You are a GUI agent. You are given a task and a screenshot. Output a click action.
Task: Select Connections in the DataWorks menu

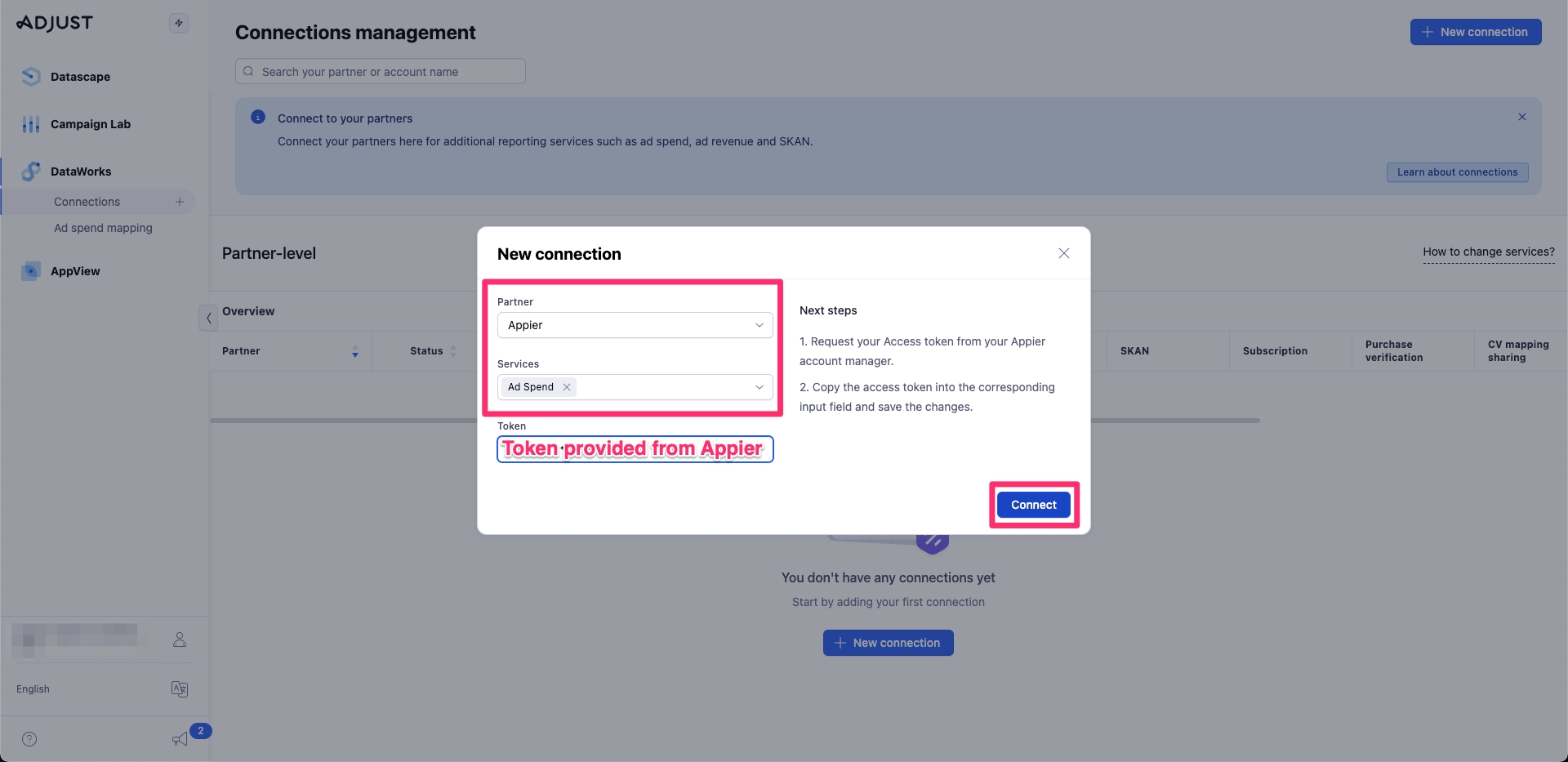pos(87,202)
